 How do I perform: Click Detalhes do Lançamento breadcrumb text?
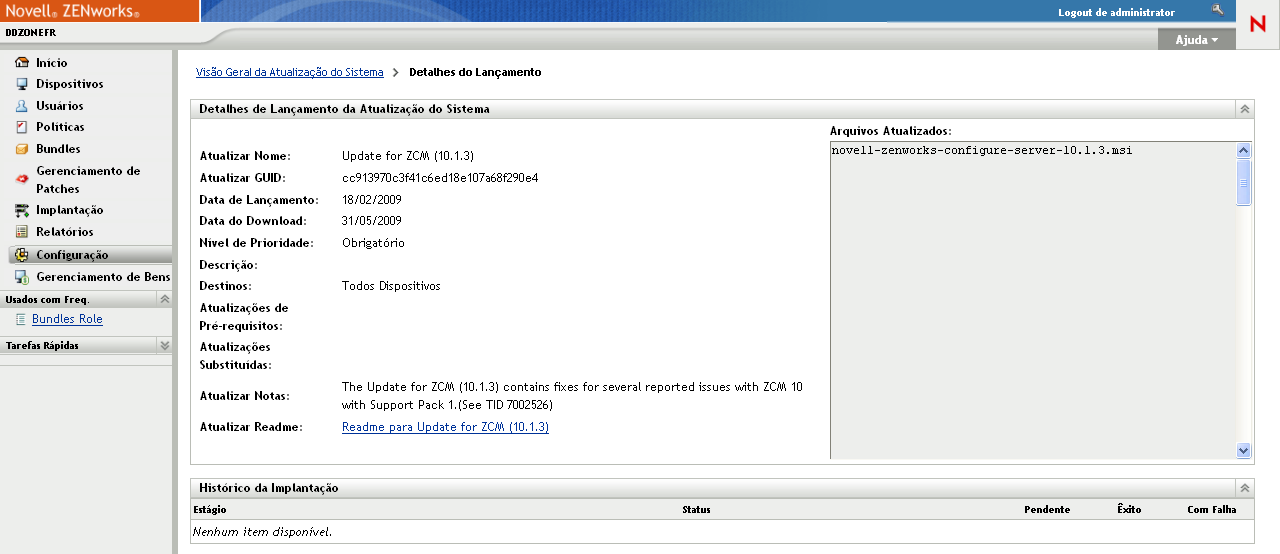click(x=475, y=72)
